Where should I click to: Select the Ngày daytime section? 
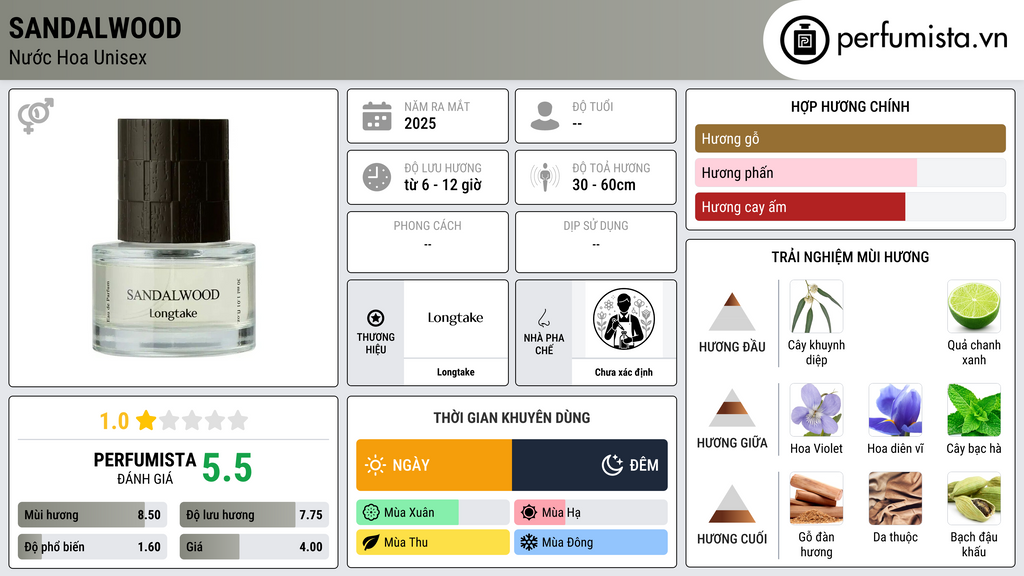[x=434, y=465]
